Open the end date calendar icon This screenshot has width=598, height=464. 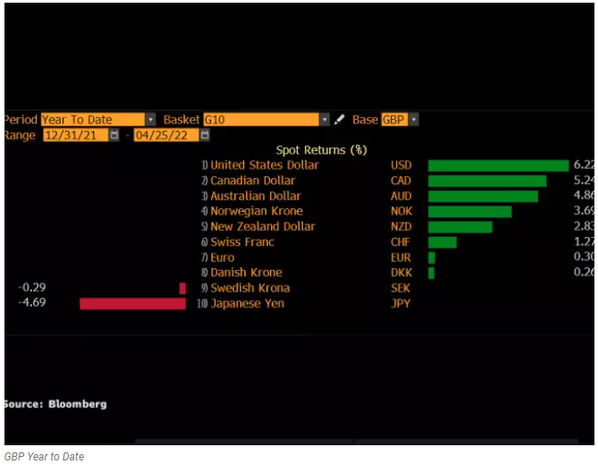(x=205, y=135)
